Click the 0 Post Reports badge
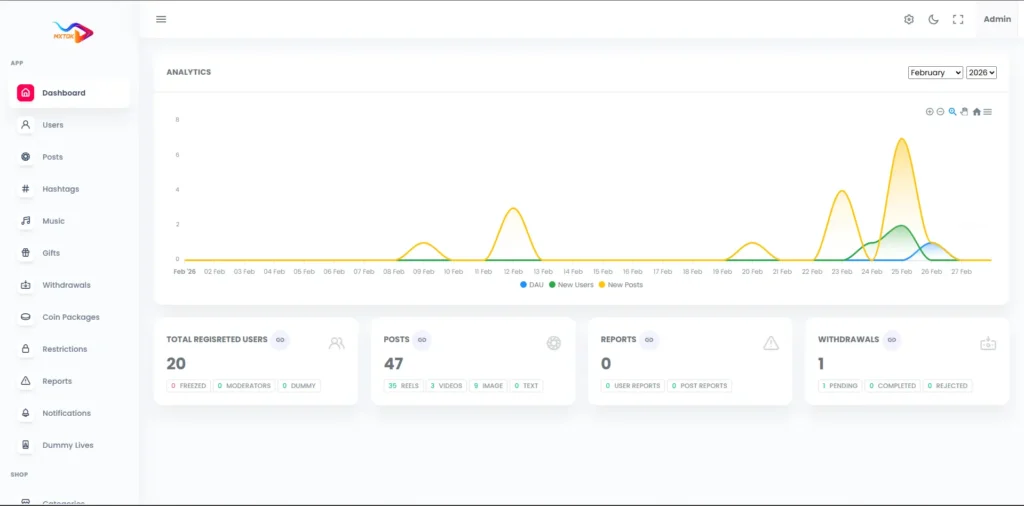This screenshot has width=1024, height=506. point(699,386)
